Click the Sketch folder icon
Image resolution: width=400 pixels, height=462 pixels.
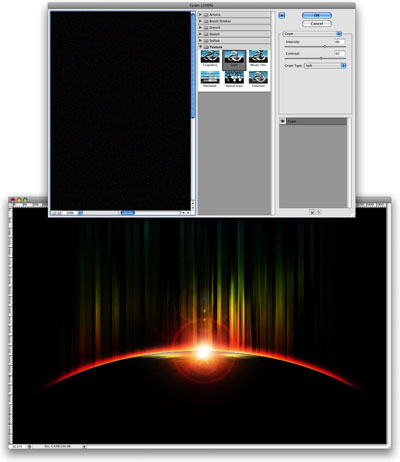(x=206, y=34)
